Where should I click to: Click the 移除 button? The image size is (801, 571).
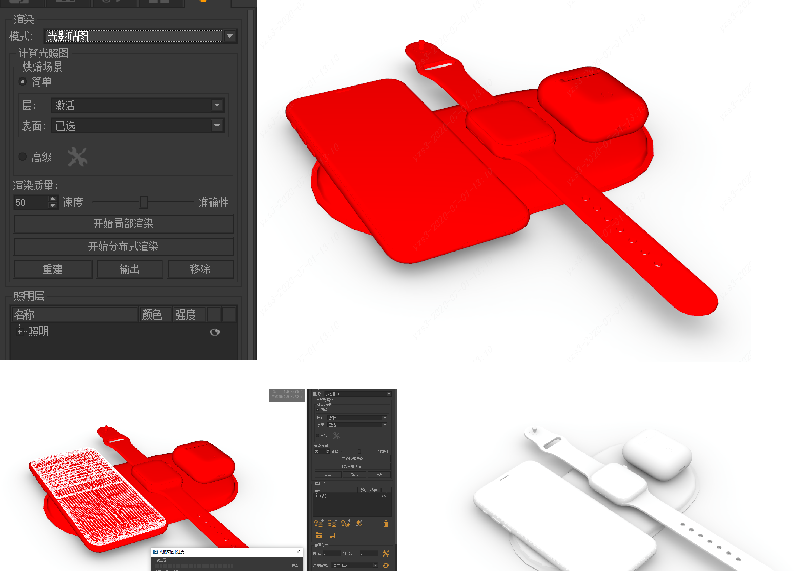point(201,269)
